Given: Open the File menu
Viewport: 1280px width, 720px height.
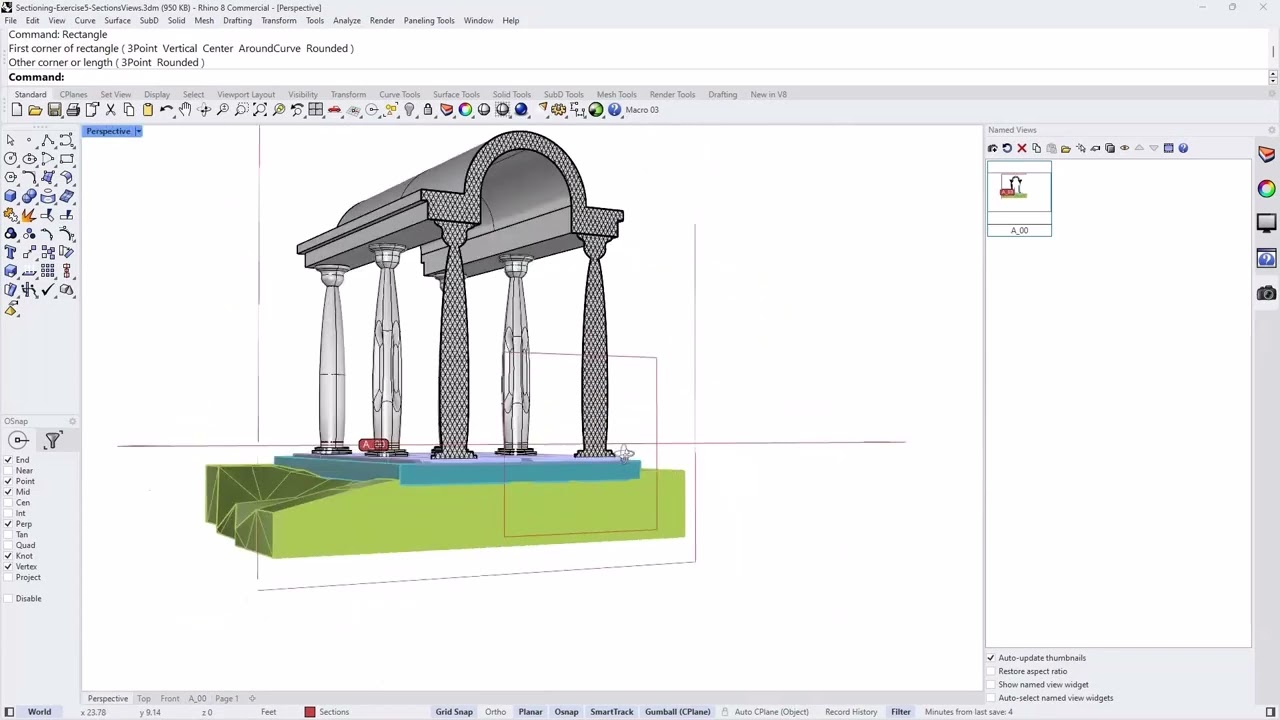Looking at the screenshot, I should click(10, 20).
